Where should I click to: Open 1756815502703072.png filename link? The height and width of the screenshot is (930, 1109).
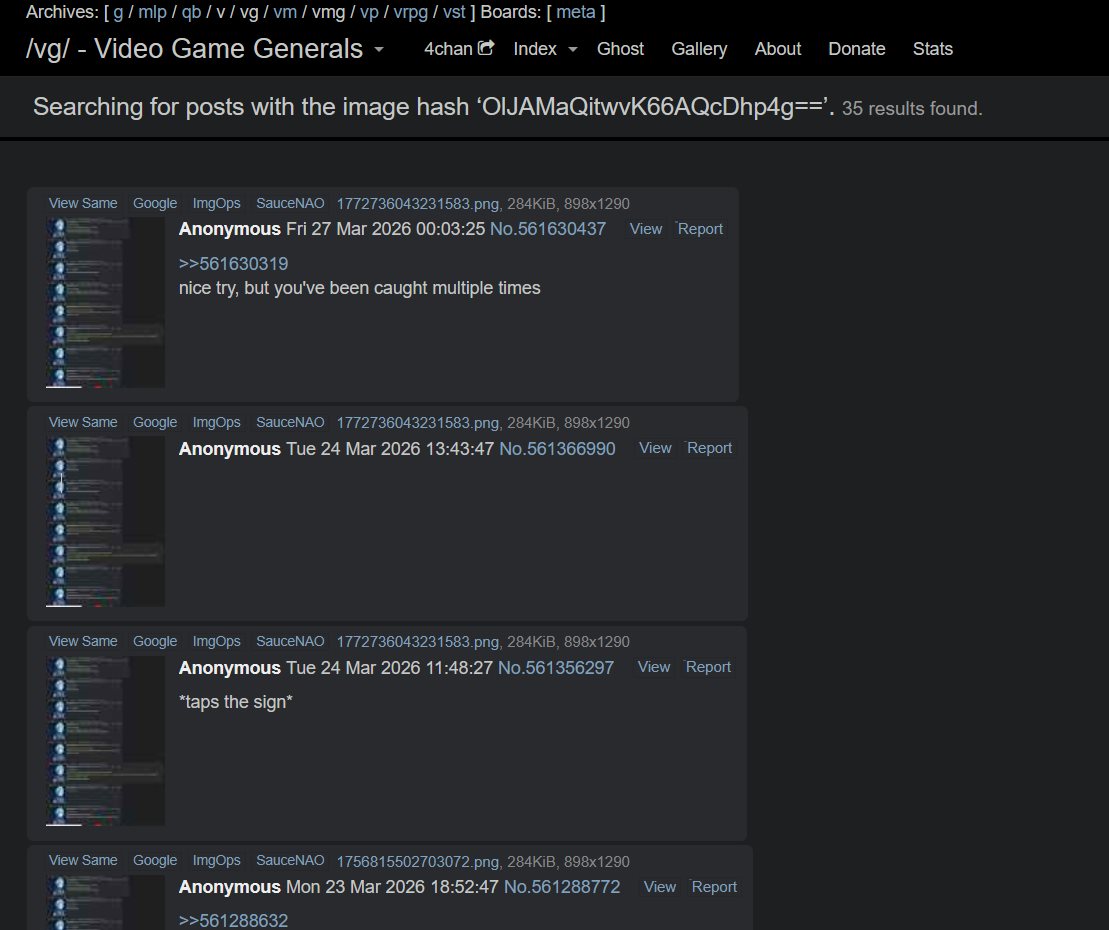pyautogui.click(x=417, y=861)
